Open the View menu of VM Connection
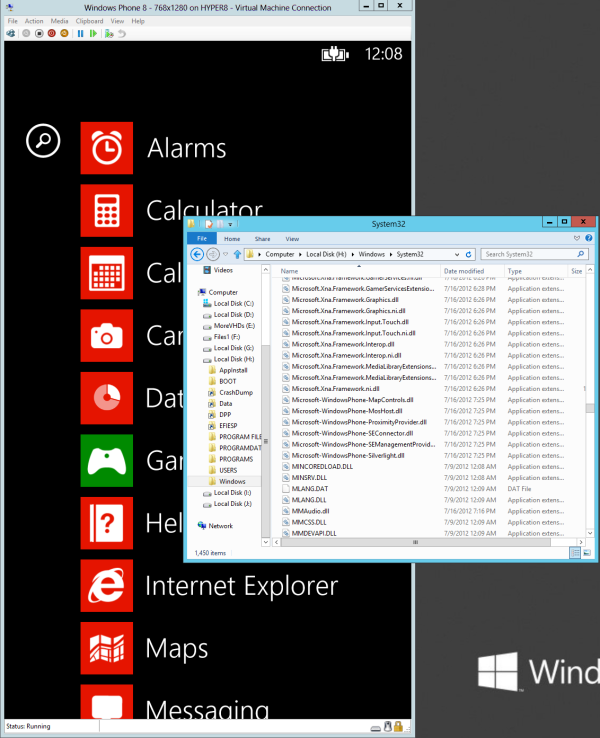This screenshot has height=738, width=600. tap(117, 21)
